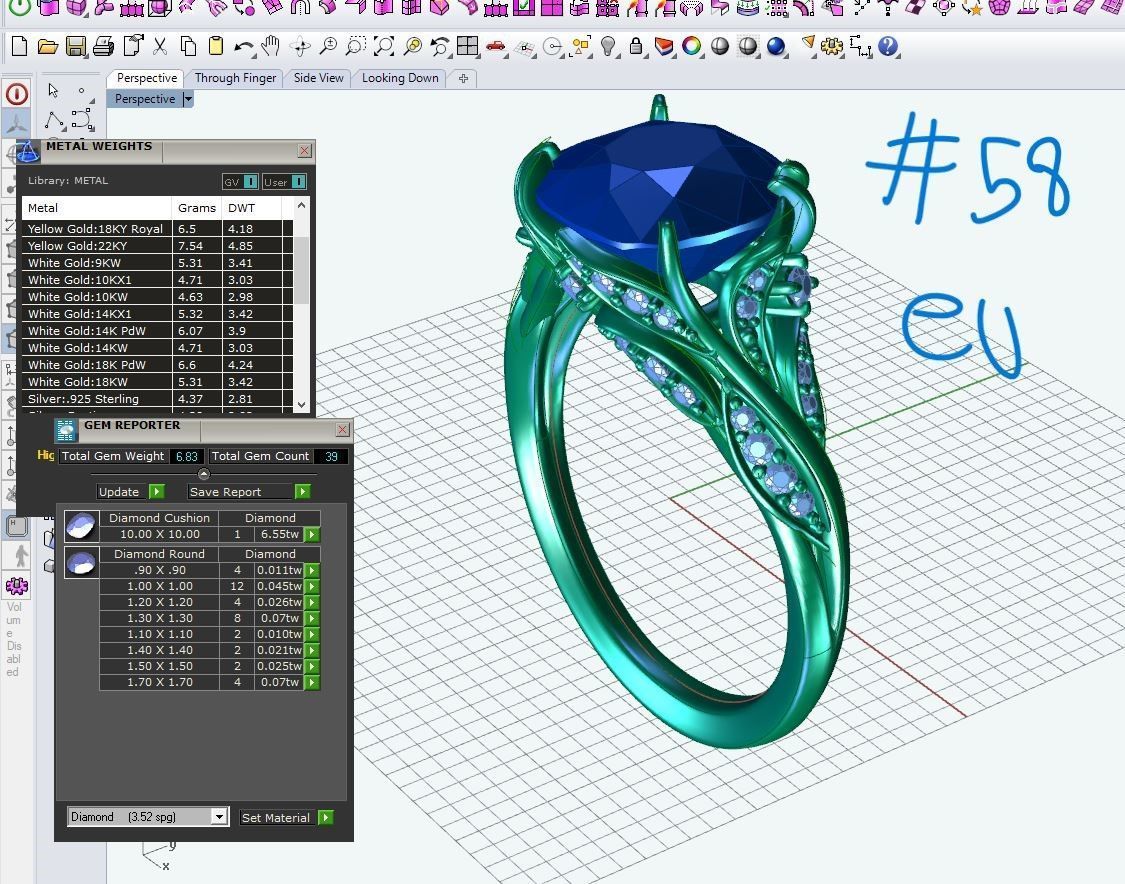Open Options gear icon
The image size is (1125, 884).
pyautogui.click(x=832, y=47)
